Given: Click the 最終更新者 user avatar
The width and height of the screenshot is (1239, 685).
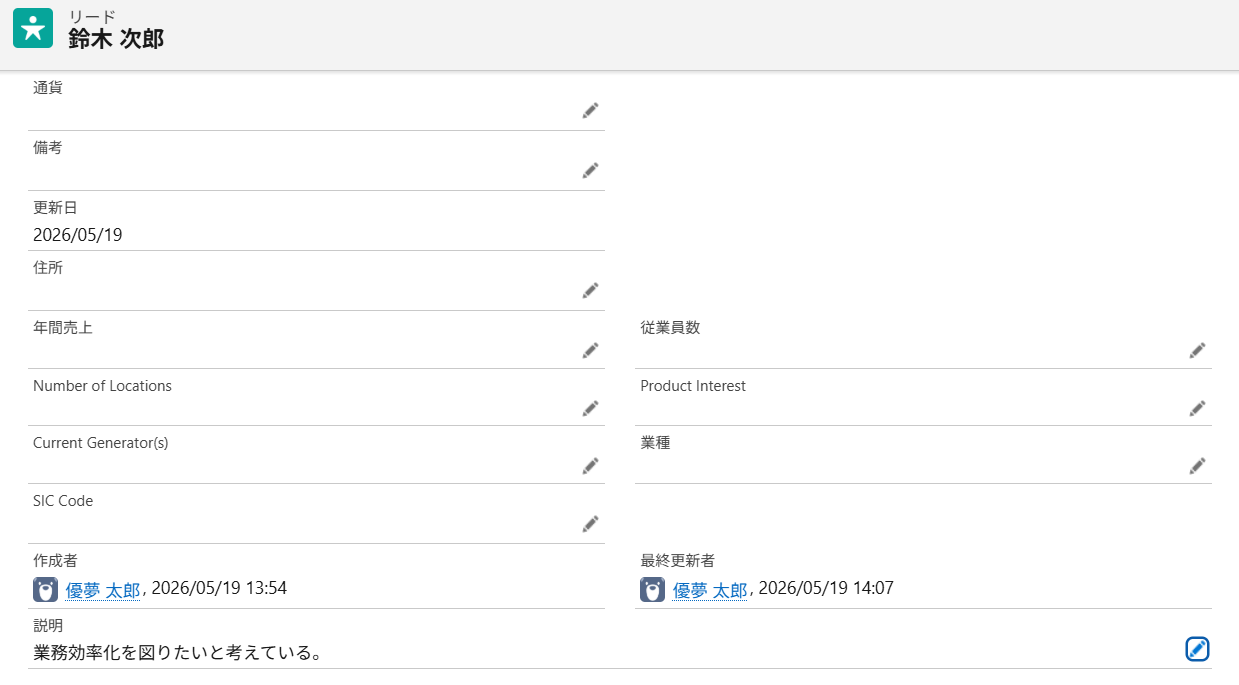Looking at the screenshot, I should (x=652, y=590).
